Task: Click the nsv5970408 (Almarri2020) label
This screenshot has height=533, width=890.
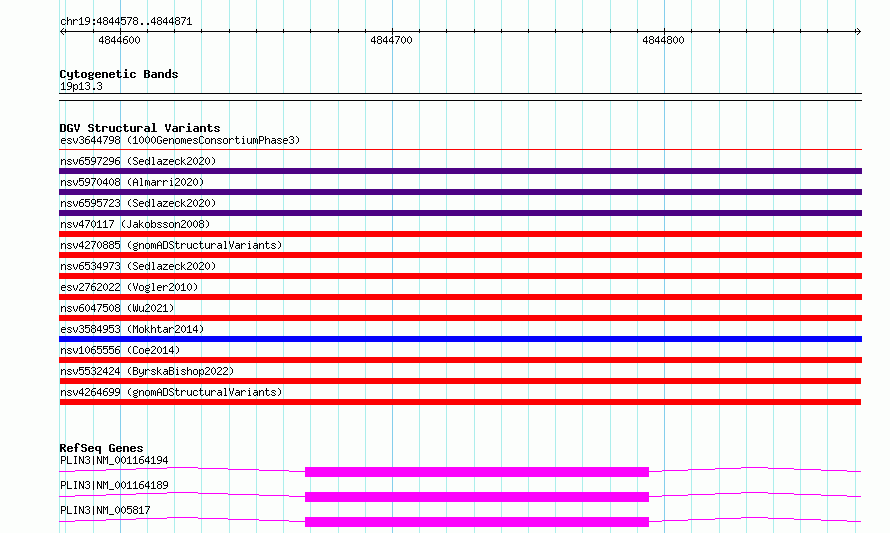Action: point(132,182)
